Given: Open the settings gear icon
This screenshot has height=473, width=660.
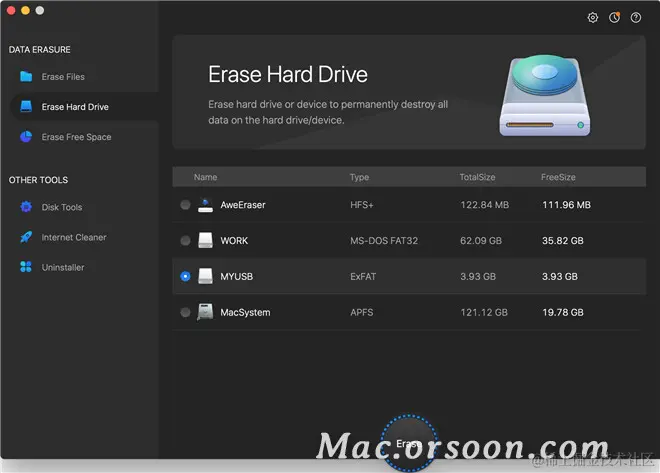Looking at the screenshot, I should (593, 17).
